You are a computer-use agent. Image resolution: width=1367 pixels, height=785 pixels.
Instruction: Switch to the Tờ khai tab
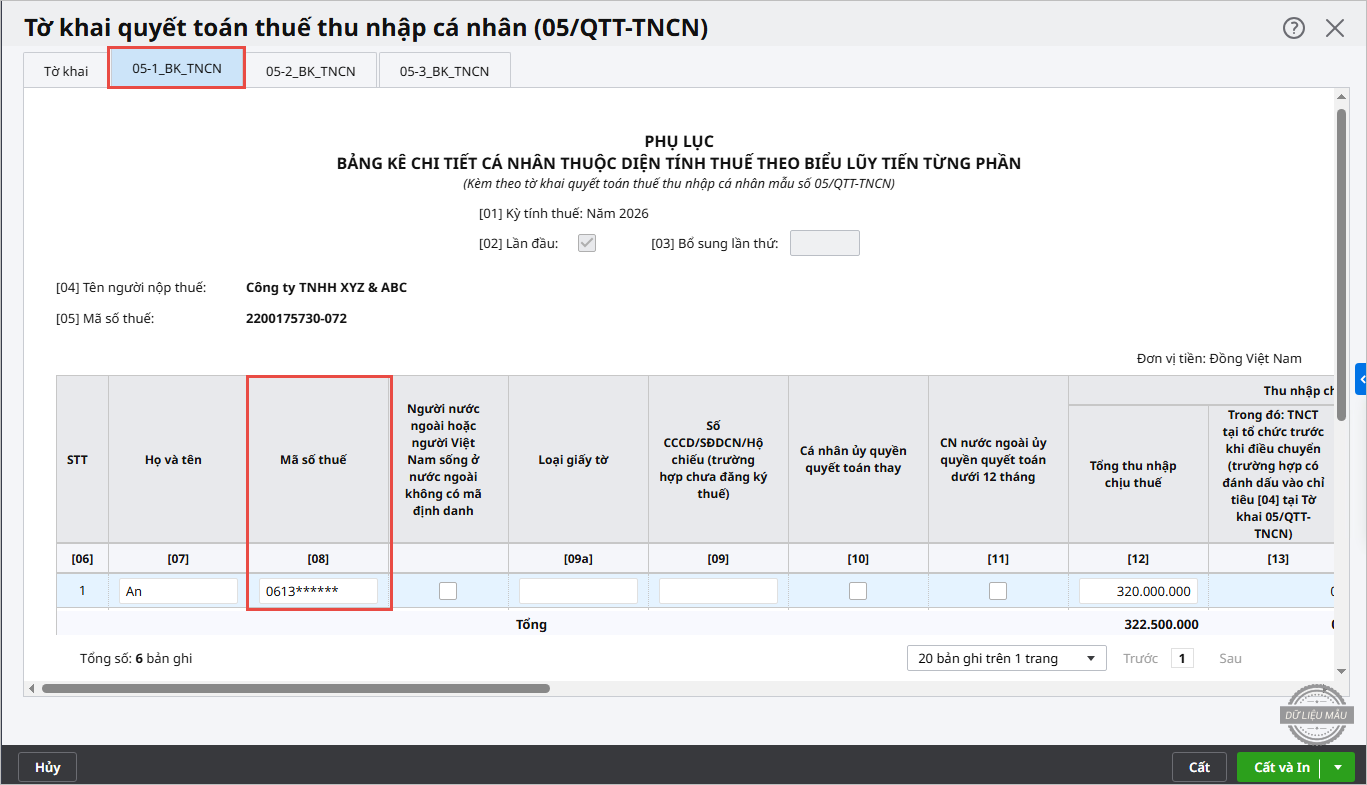[66, 71]
